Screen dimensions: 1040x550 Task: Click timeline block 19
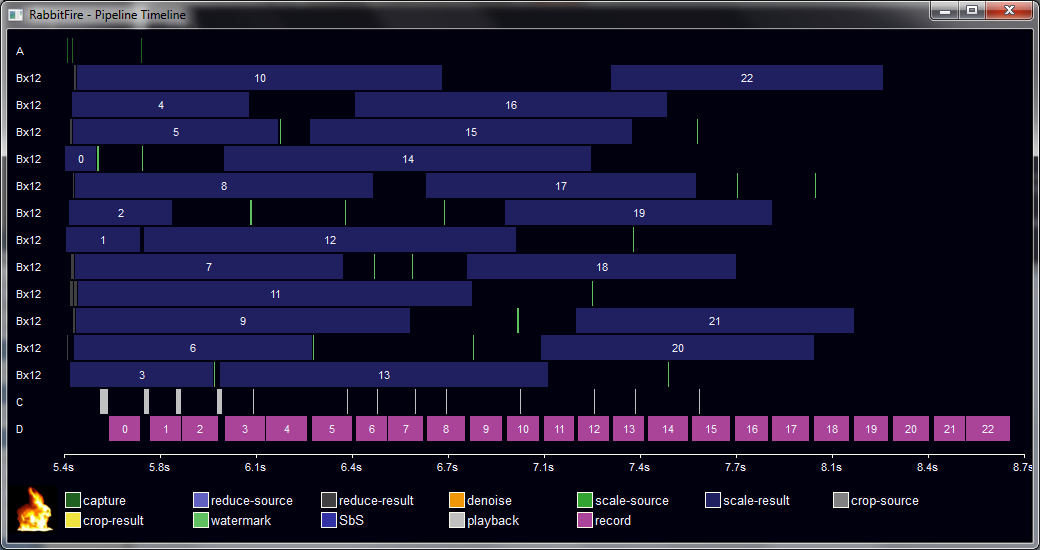(x=638, y=213)
